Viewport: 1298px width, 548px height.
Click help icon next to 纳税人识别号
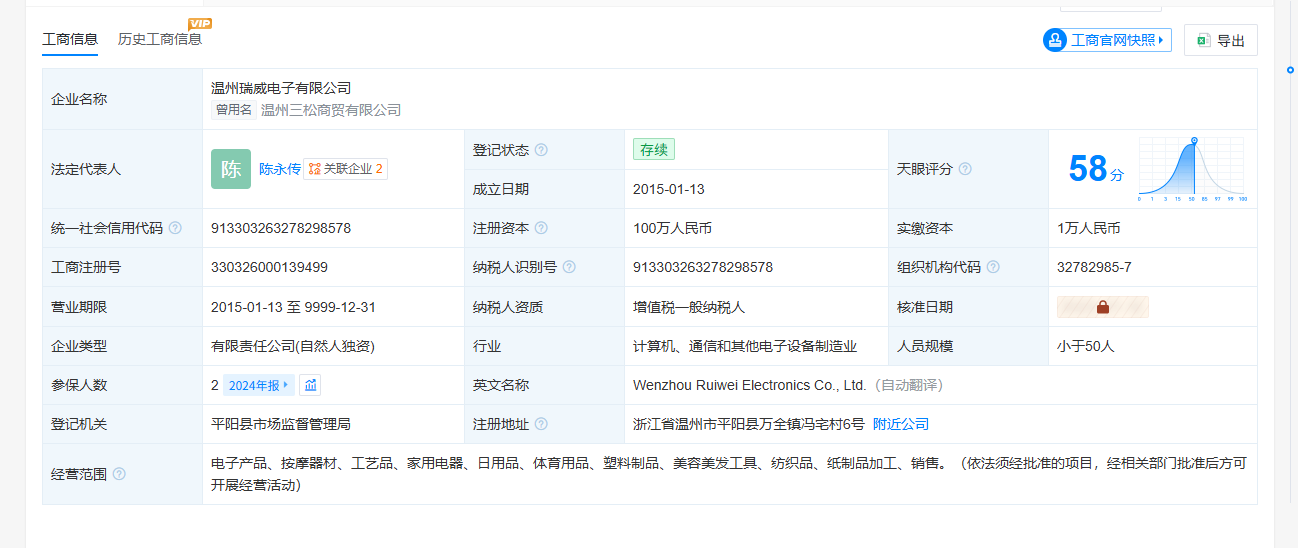click(x=569, y=267)
